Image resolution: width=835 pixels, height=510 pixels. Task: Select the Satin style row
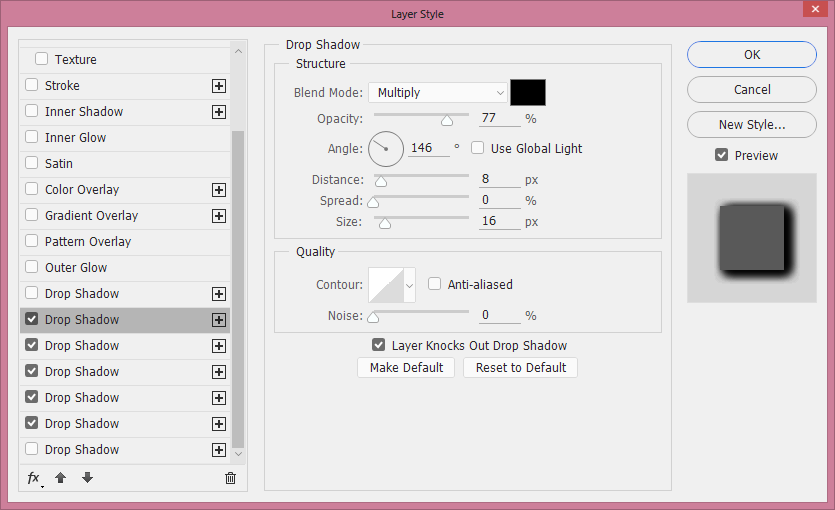[x=125, y=164]
